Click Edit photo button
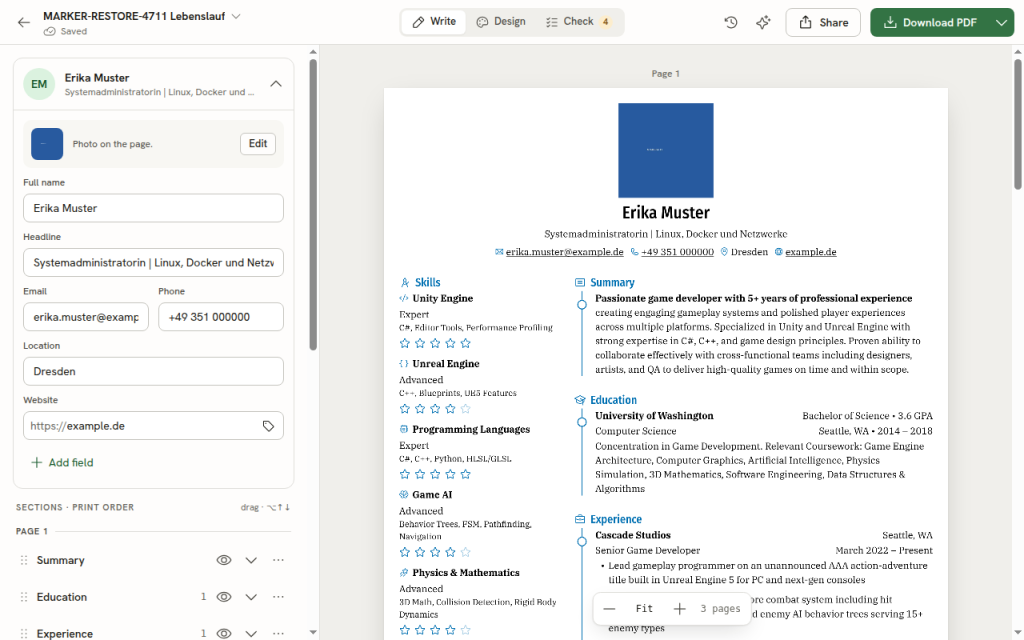This screenshot has height=640, width=1024. [x=258, y=144]
